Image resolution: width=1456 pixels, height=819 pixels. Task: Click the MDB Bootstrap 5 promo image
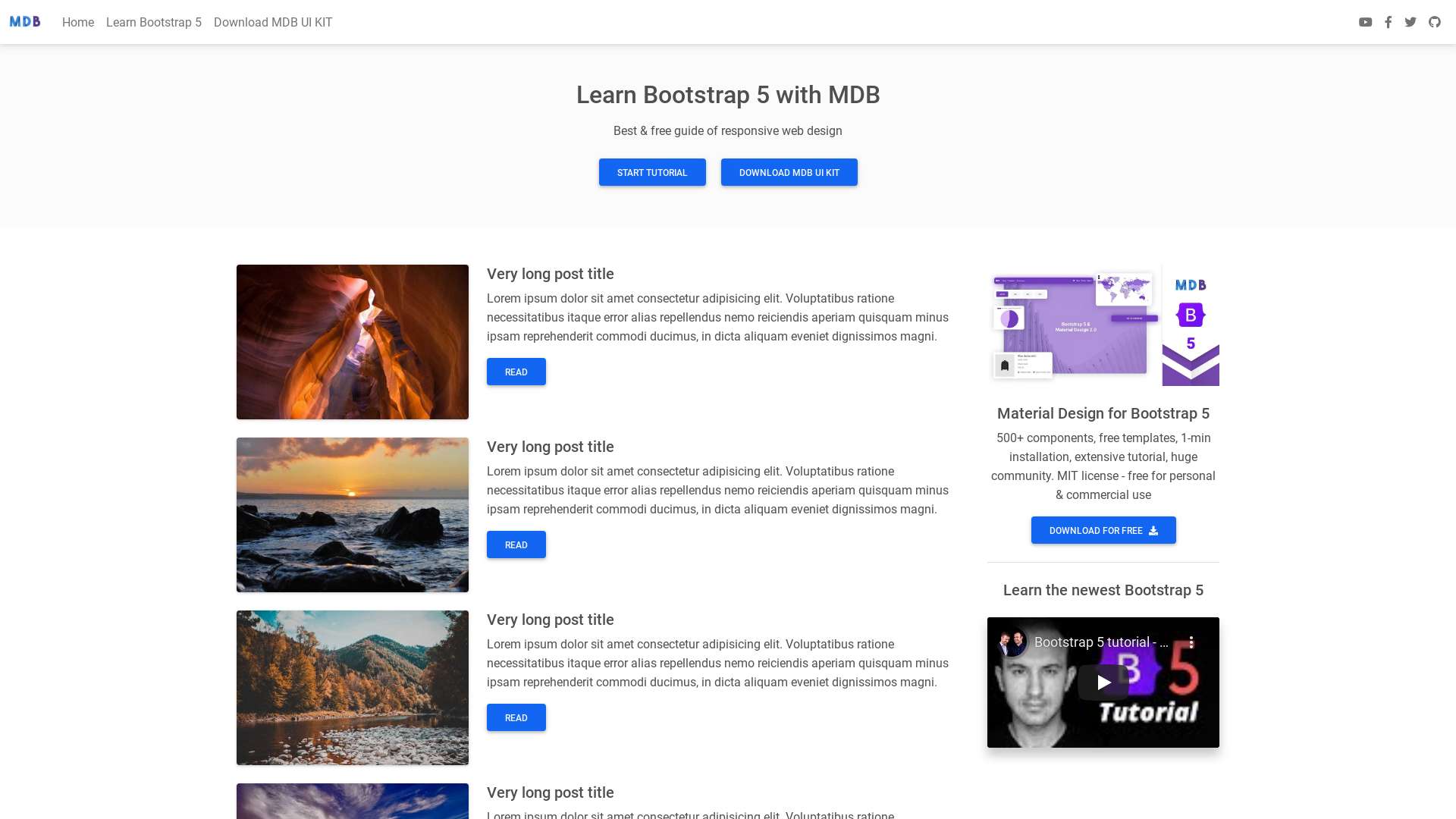(x=1103, y=325)
